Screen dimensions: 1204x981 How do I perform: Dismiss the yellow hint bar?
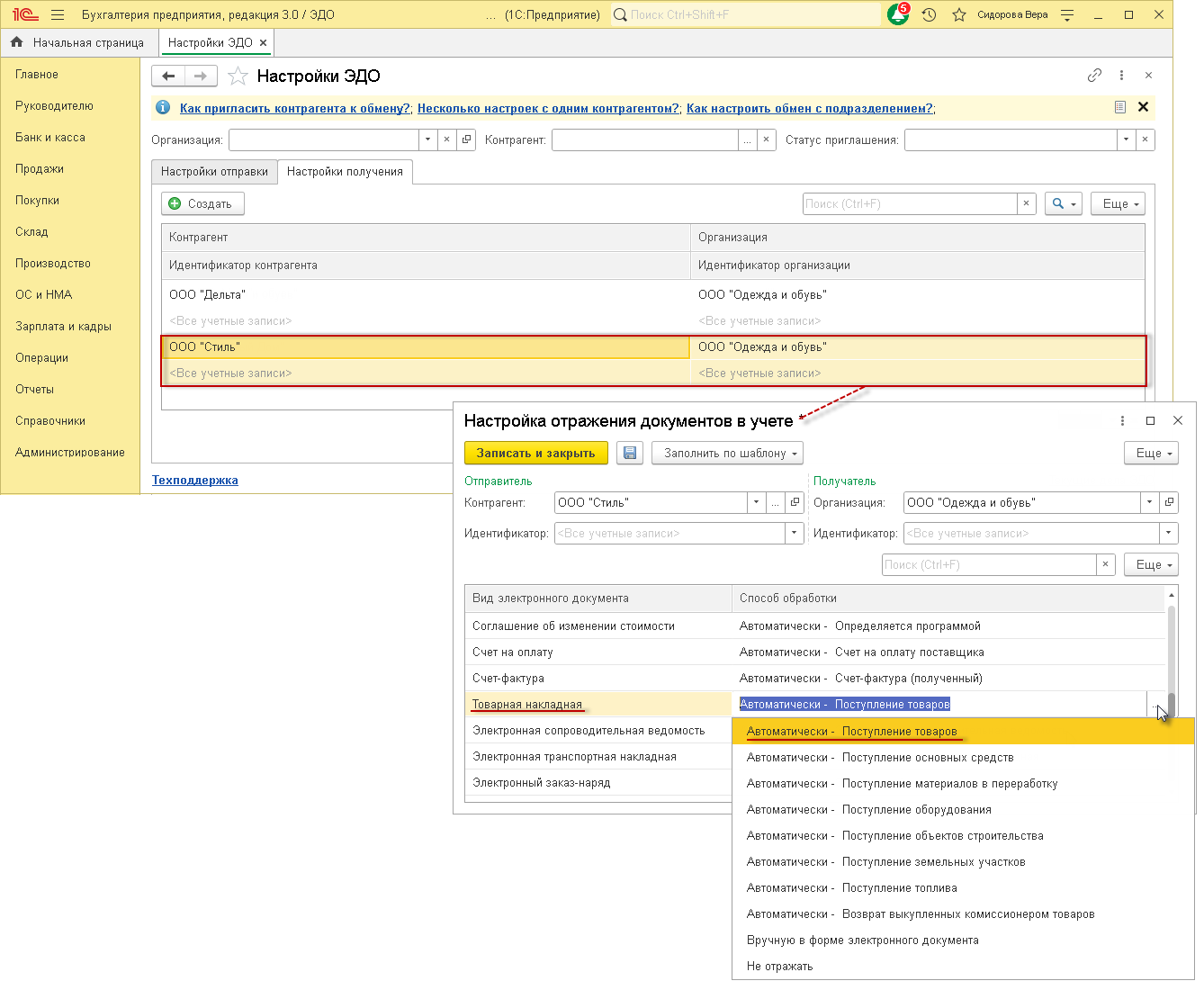(1143, 107)
